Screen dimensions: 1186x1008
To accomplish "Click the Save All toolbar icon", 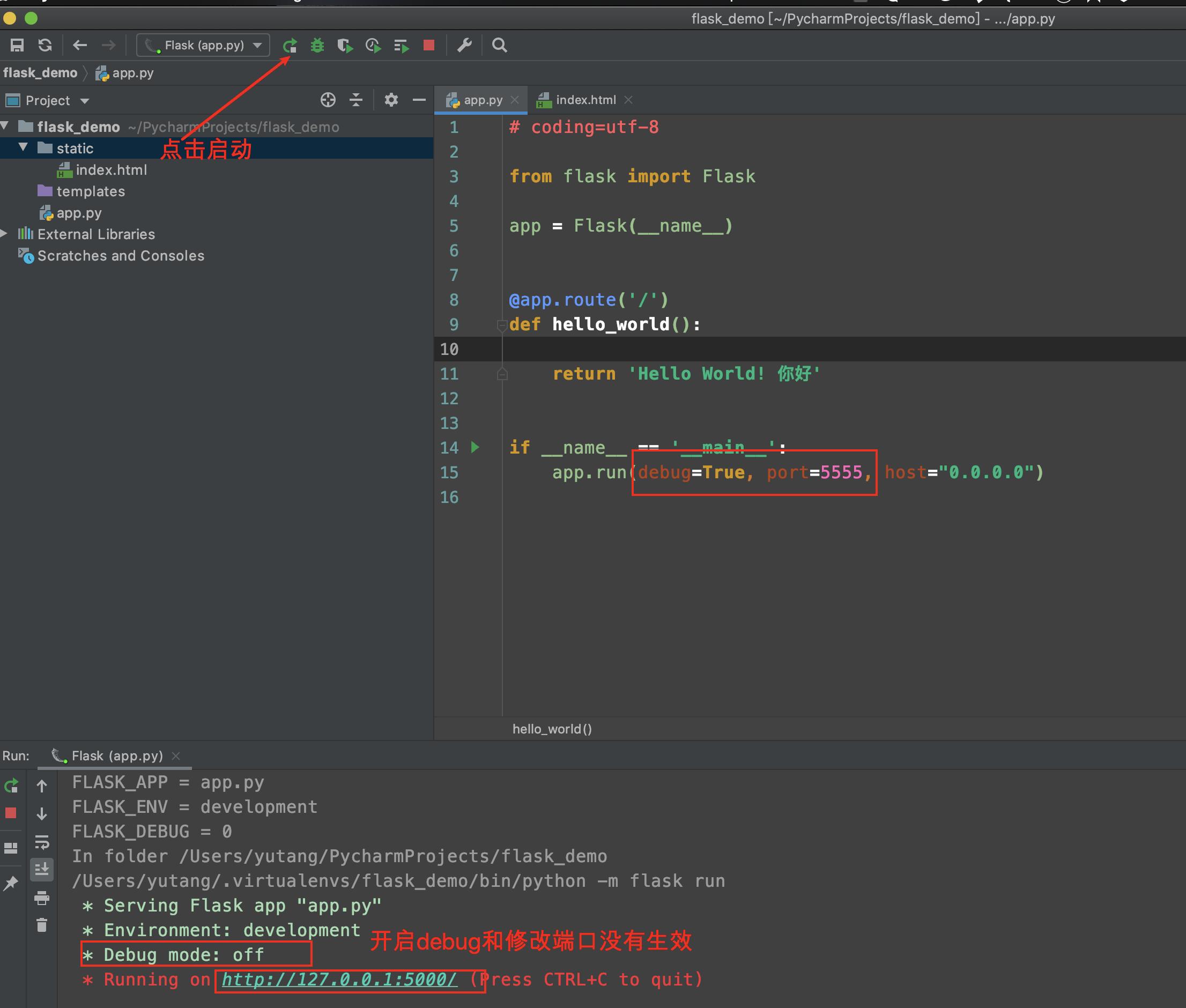I will click(17, 45).
